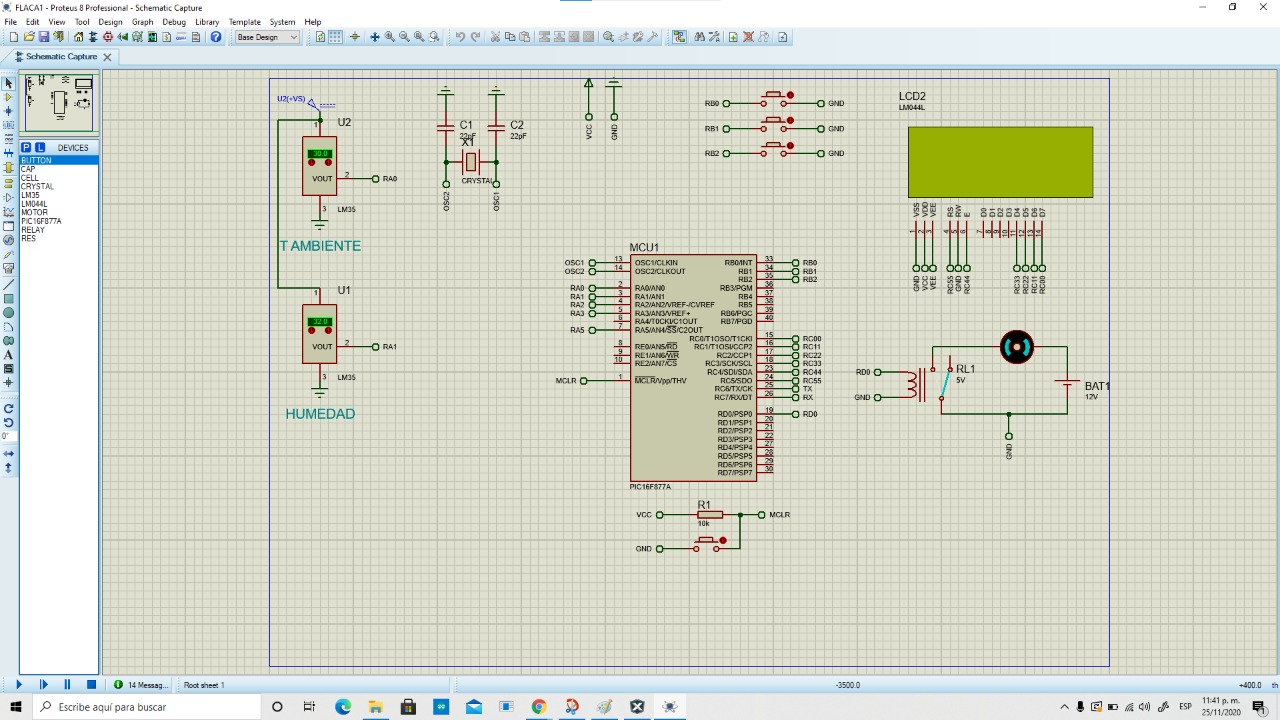1280x720 pixels.
Task: Toggle the grid display icon
Action: [335, 37]
